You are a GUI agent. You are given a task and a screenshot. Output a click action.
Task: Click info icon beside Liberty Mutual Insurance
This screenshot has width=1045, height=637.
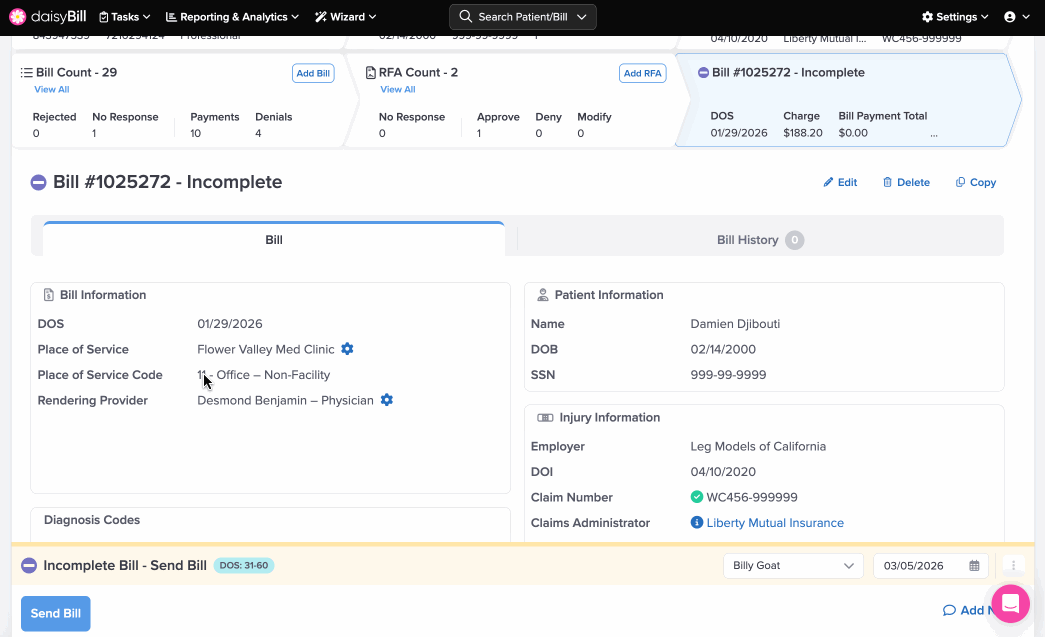click(x=697, y=523)
